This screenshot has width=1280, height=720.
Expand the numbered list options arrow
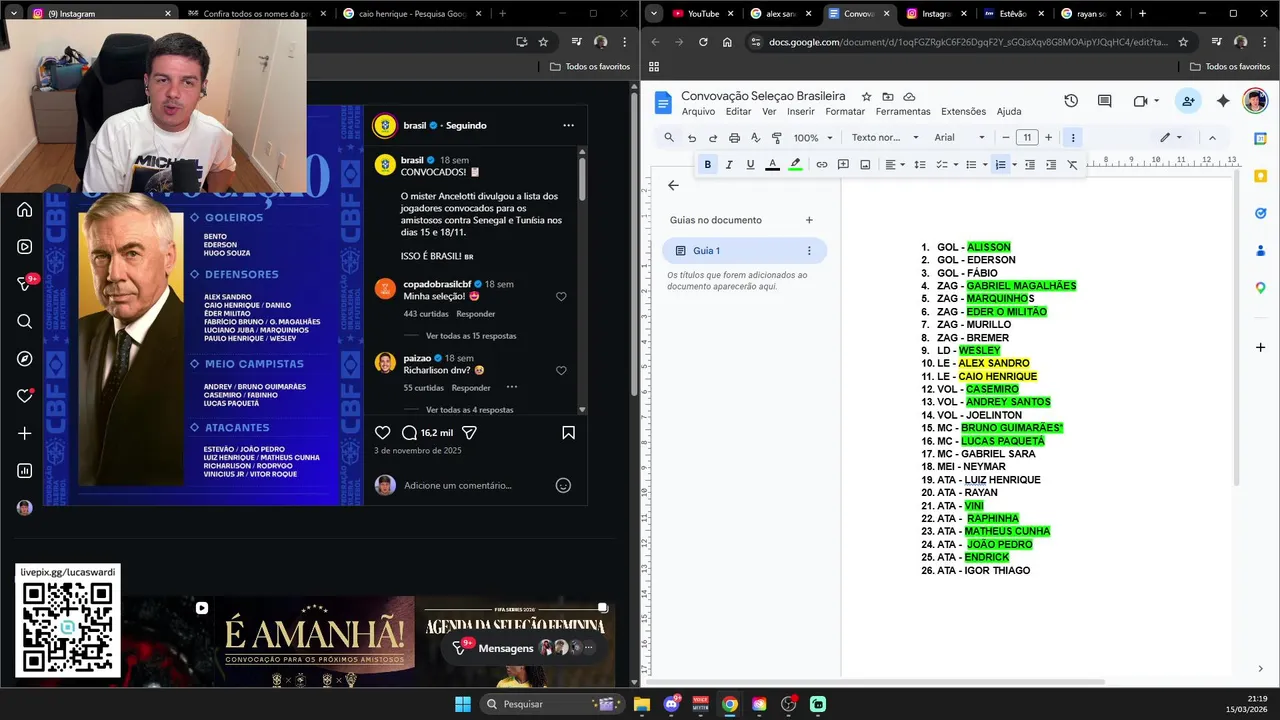point(1014,165)
